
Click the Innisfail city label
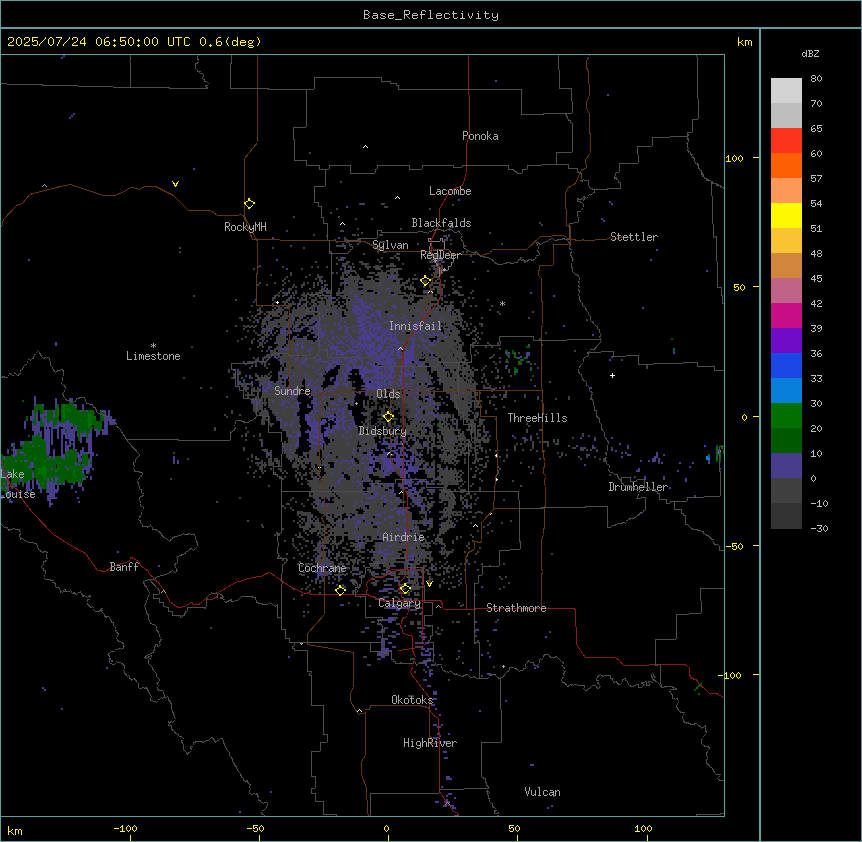pos(416,326)
